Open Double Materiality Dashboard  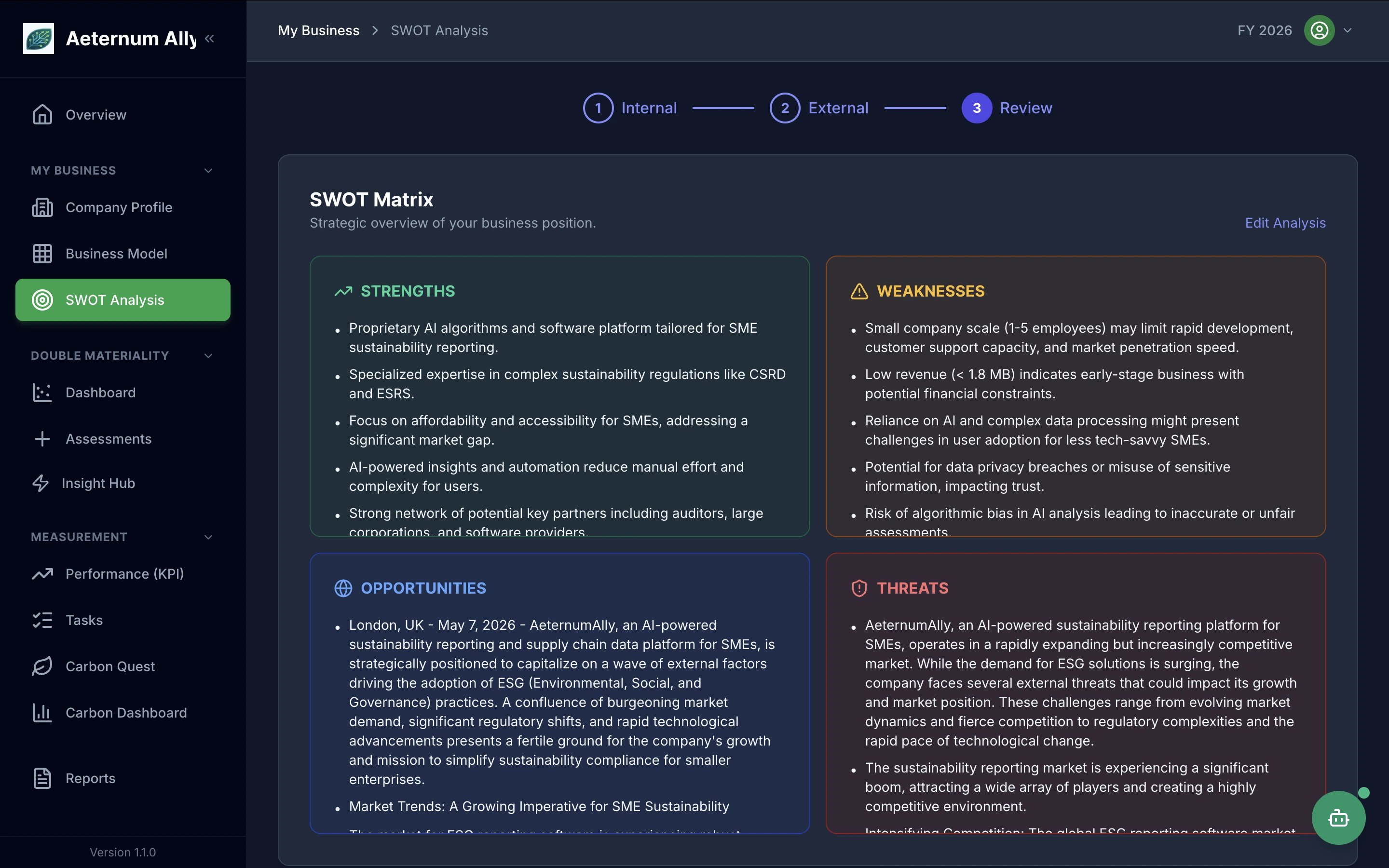click(123, 393)
